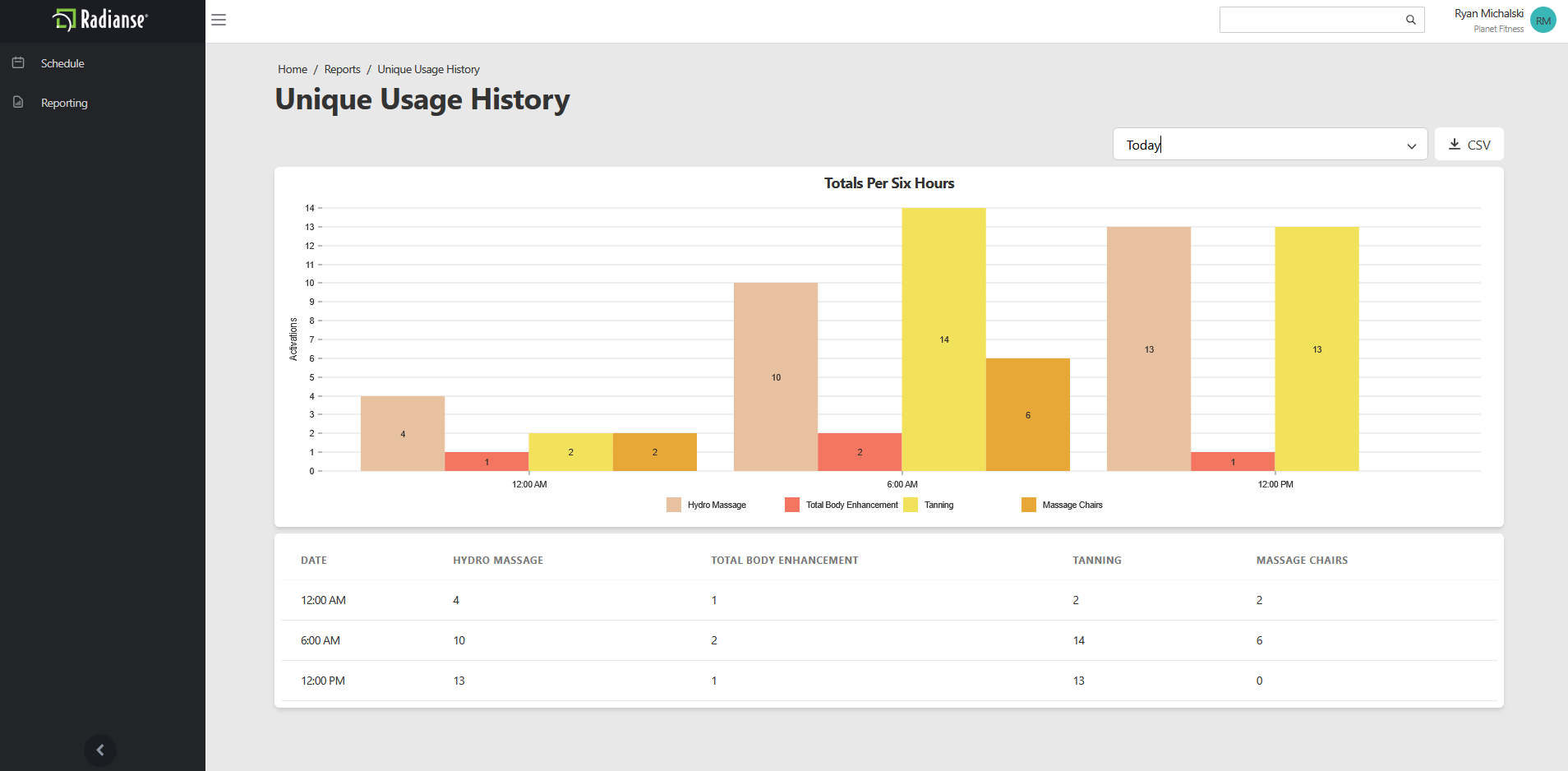Toggle Hydro Massage legend swatch
Image resolution: width=1568 pixels, height=771 pixels.
[674, 505]
